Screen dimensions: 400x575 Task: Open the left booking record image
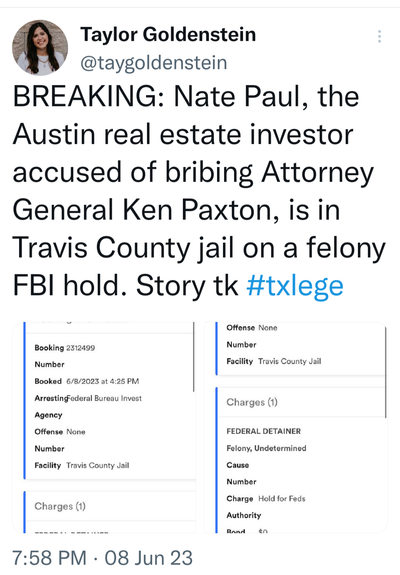pos(104,427)
